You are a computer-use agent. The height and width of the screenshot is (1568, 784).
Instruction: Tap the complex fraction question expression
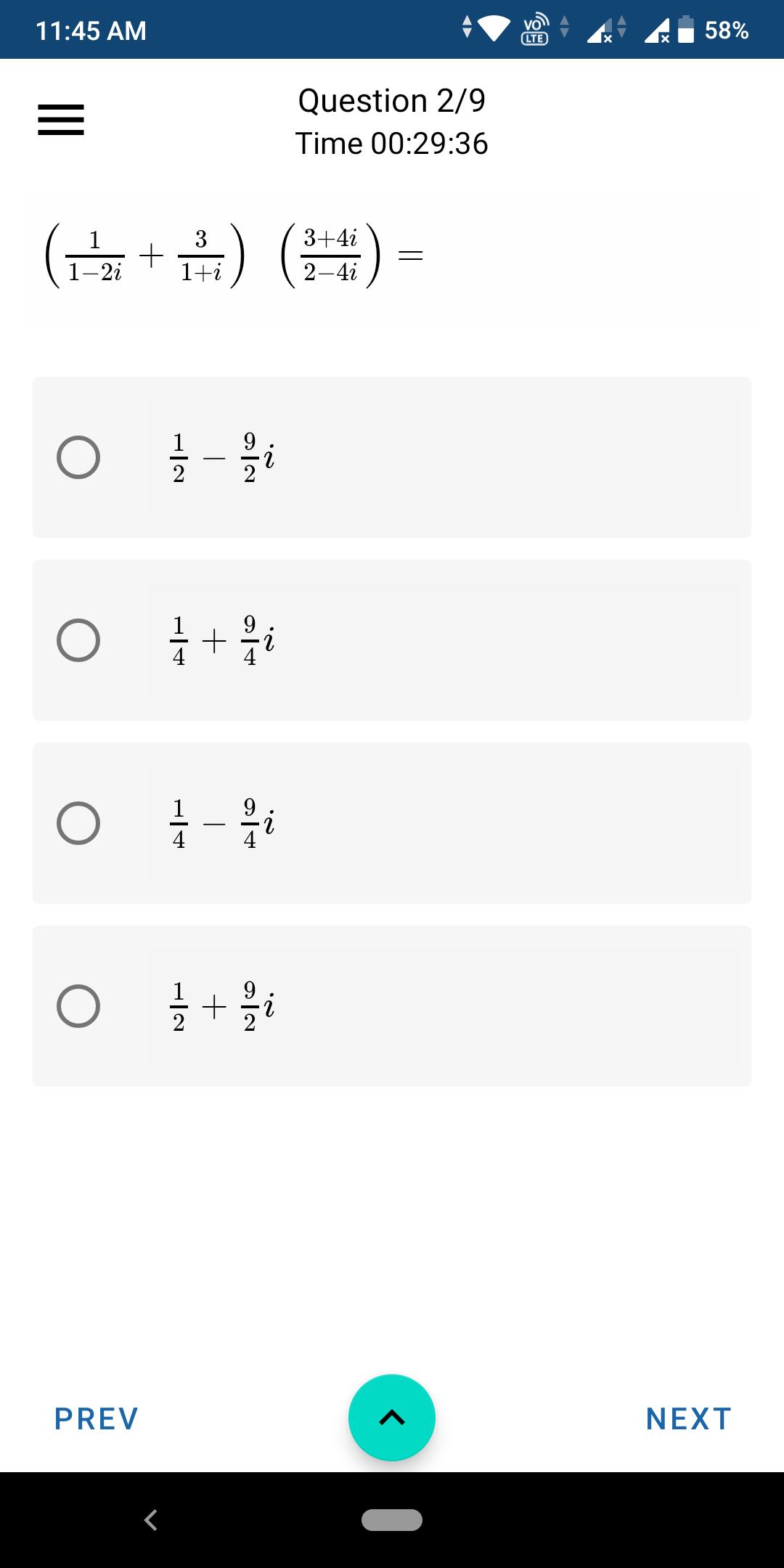235,256
